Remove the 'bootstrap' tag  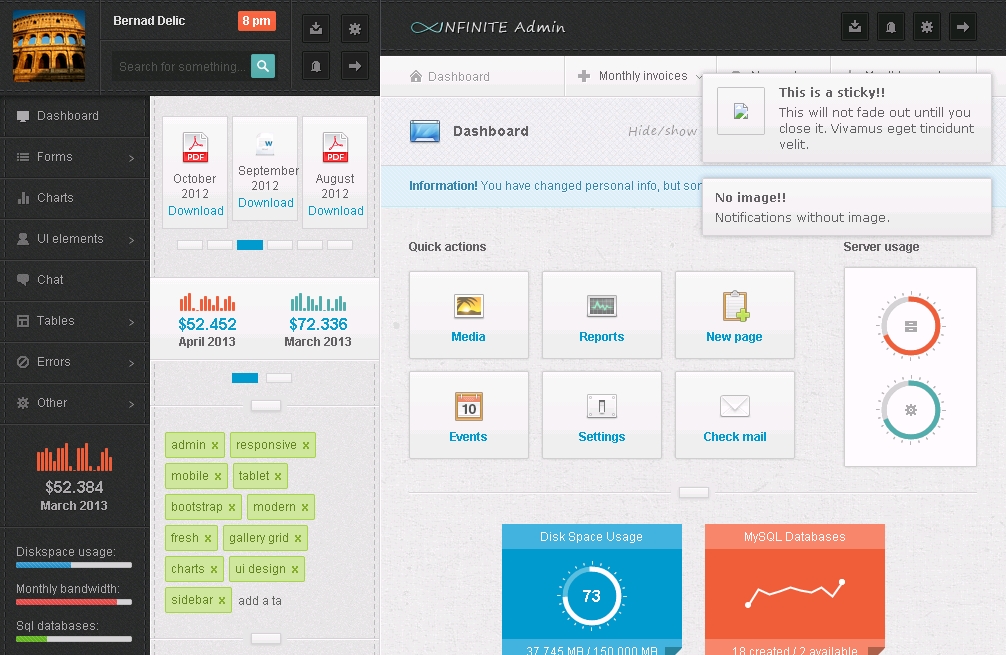pos(232,508)
